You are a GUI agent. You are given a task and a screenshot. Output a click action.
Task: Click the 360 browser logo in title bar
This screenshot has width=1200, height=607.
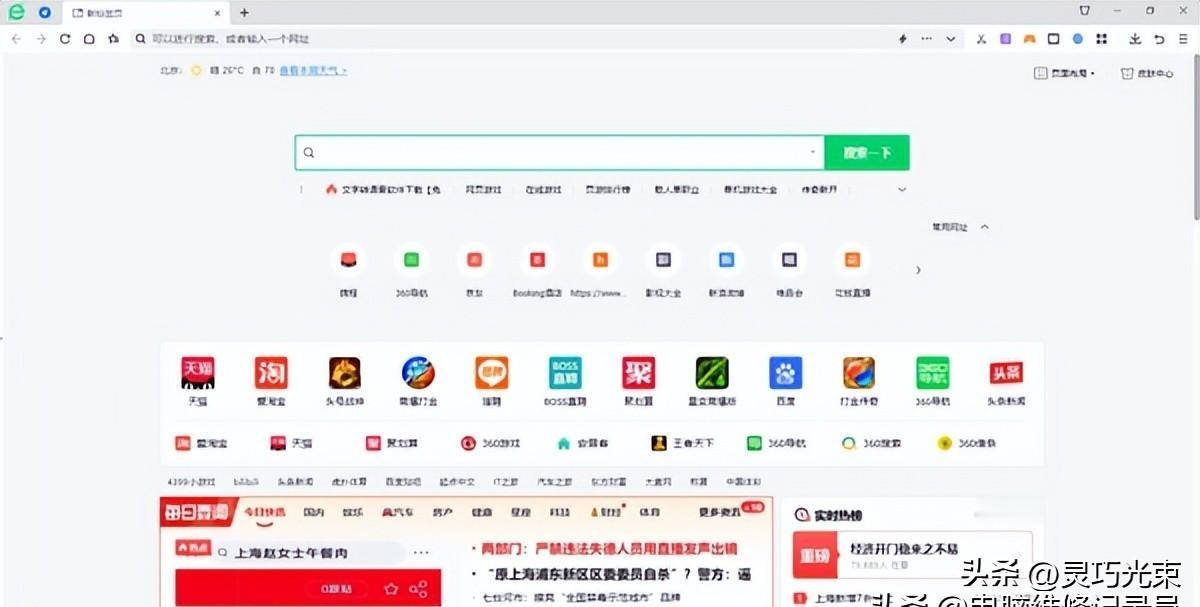(16, 12)
